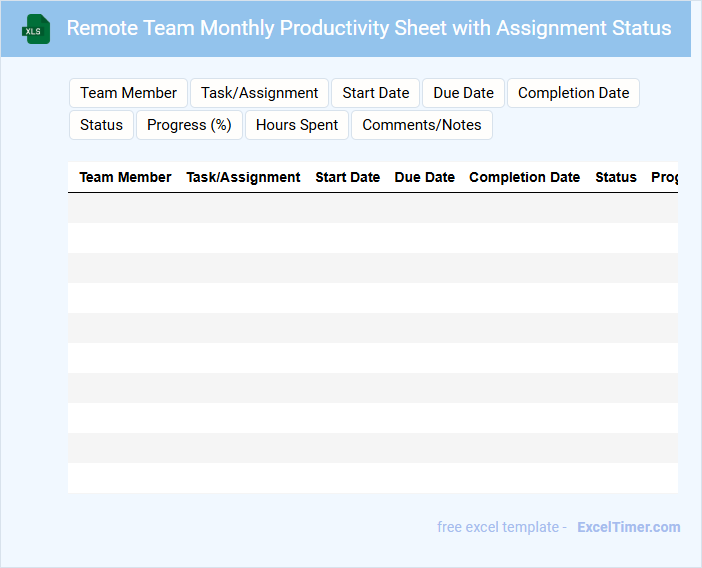Select the Progress (%) tag

tap(189, 125)
